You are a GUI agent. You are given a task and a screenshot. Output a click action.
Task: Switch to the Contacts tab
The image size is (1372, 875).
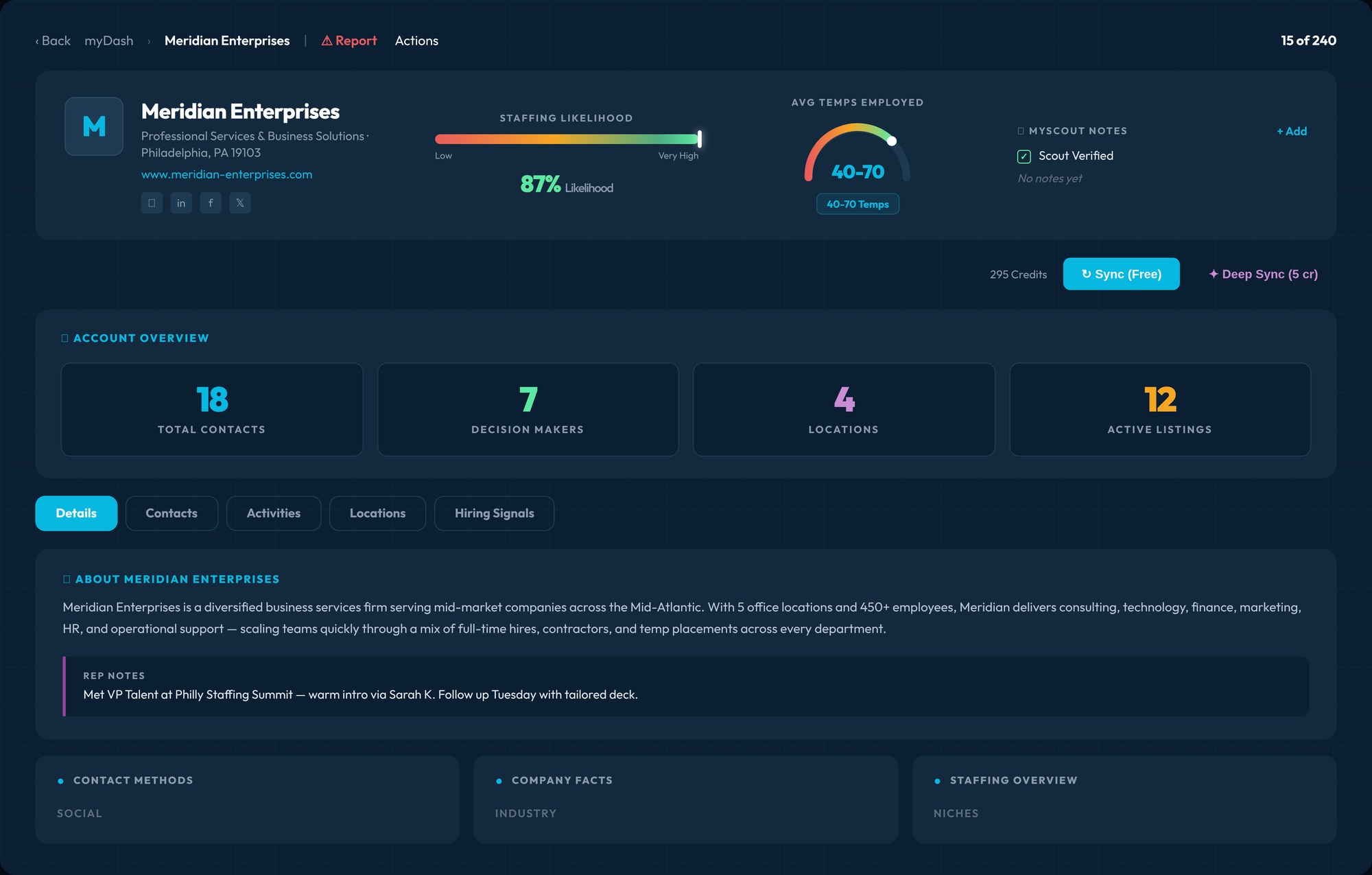[171, 513]
